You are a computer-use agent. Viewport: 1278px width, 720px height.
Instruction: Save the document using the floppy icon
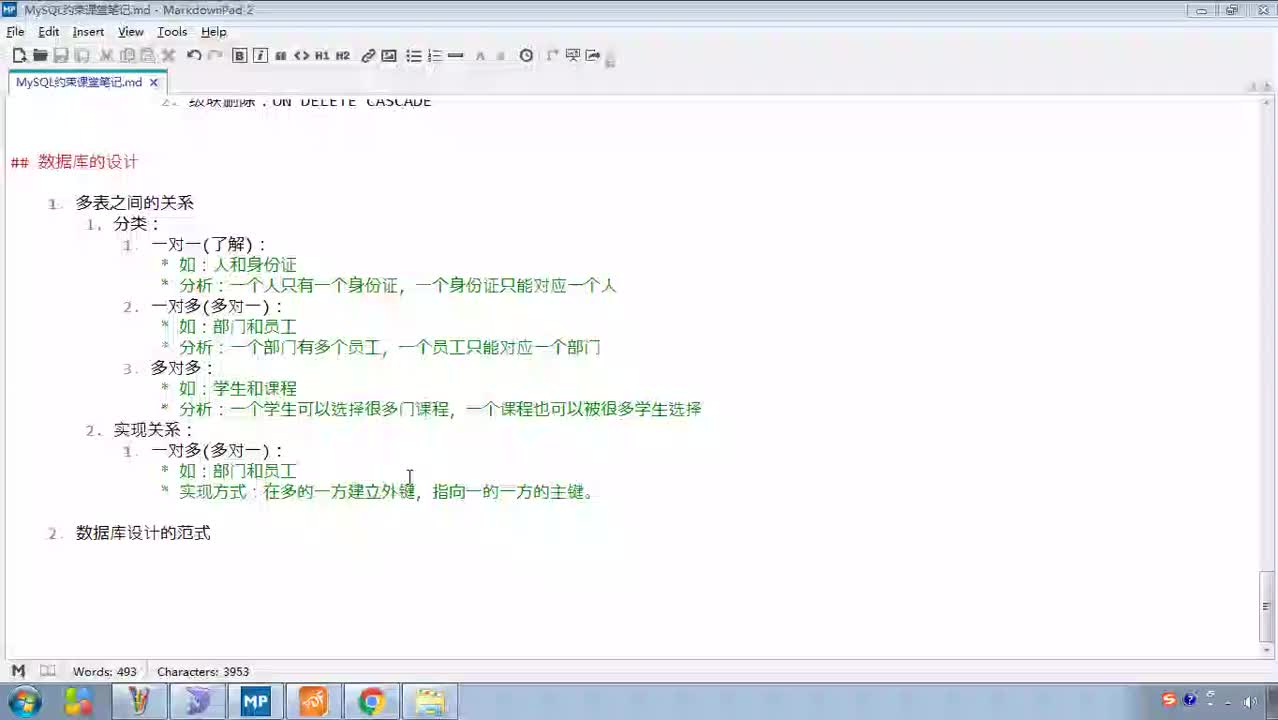click(61, 56)
